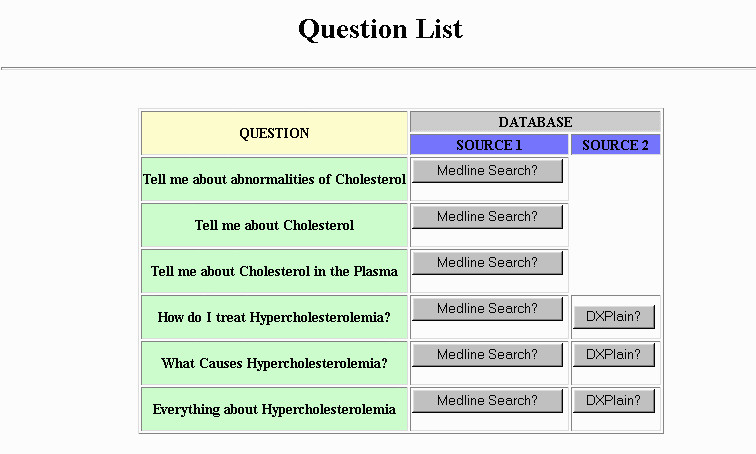This screenshot has width=756, height=454.
Task: Click Medline Search for abnormalities of Cholesterol
Action: (x=487, y=171)
